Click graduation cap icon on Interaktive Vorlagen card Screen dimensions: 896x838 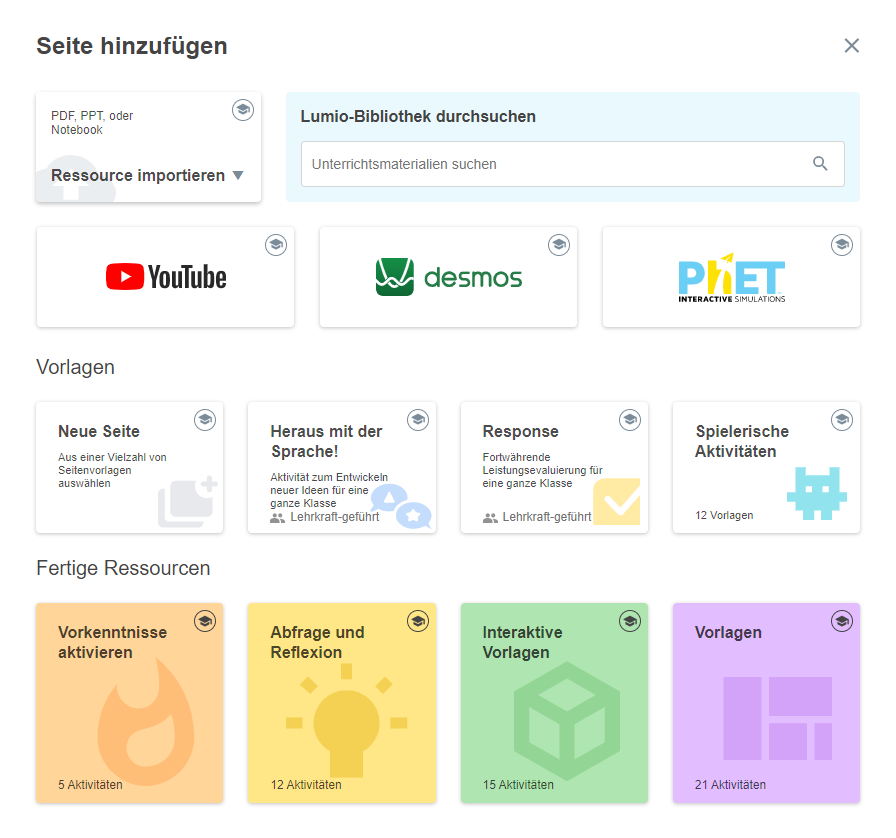[x=630, y=621]
